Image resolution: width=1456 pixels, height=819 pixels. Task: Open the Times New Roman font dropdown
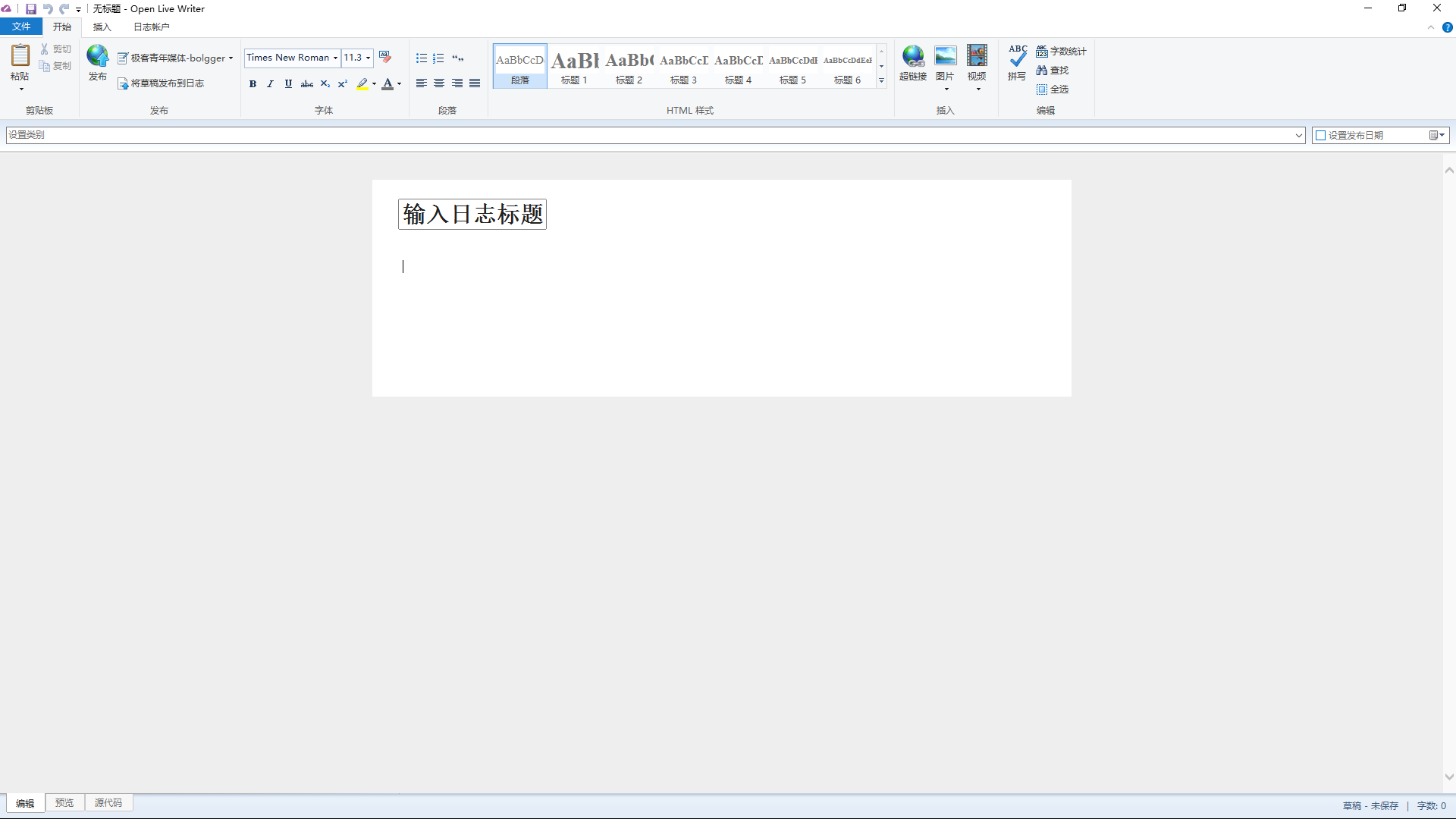click(x=335, y=58)
